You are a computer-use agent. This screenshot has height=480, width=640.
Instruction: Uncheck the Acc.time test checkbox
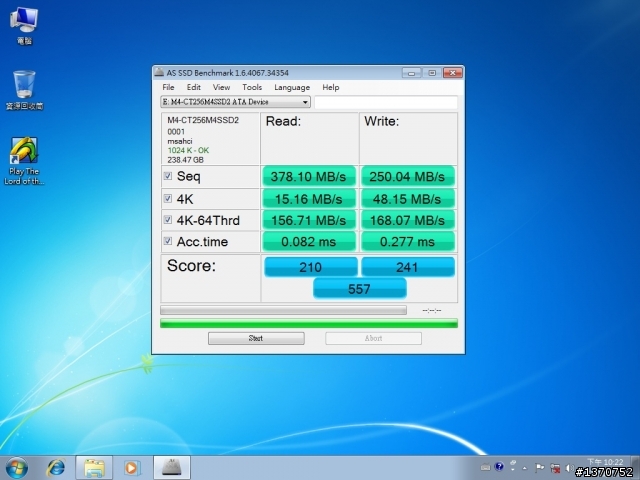[x=168, y=241]
